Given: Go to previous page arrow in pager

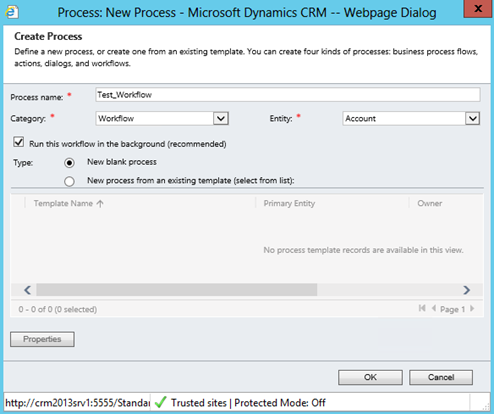Looking at the screenshot, I should [434, 308].
